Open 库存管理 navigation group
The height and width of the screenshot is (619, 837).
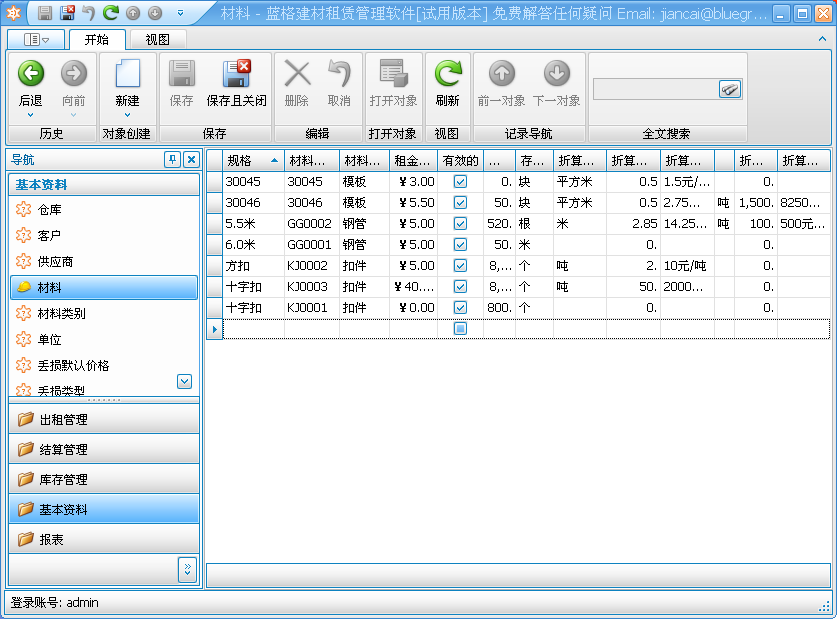pyautogui.click(x=104, y=479)
